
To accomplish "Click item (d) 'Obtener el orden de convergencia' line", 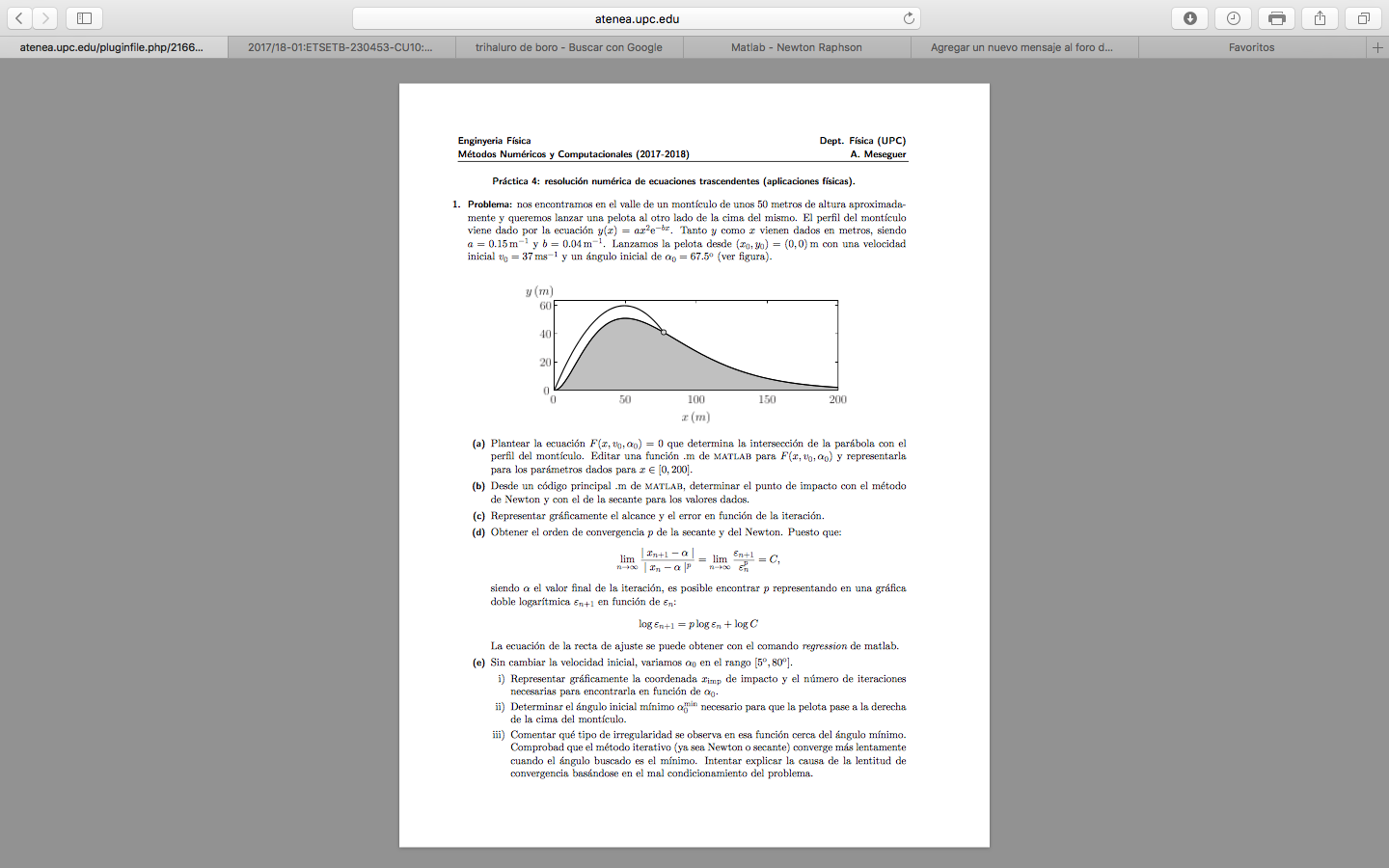I will coord(657,532).
